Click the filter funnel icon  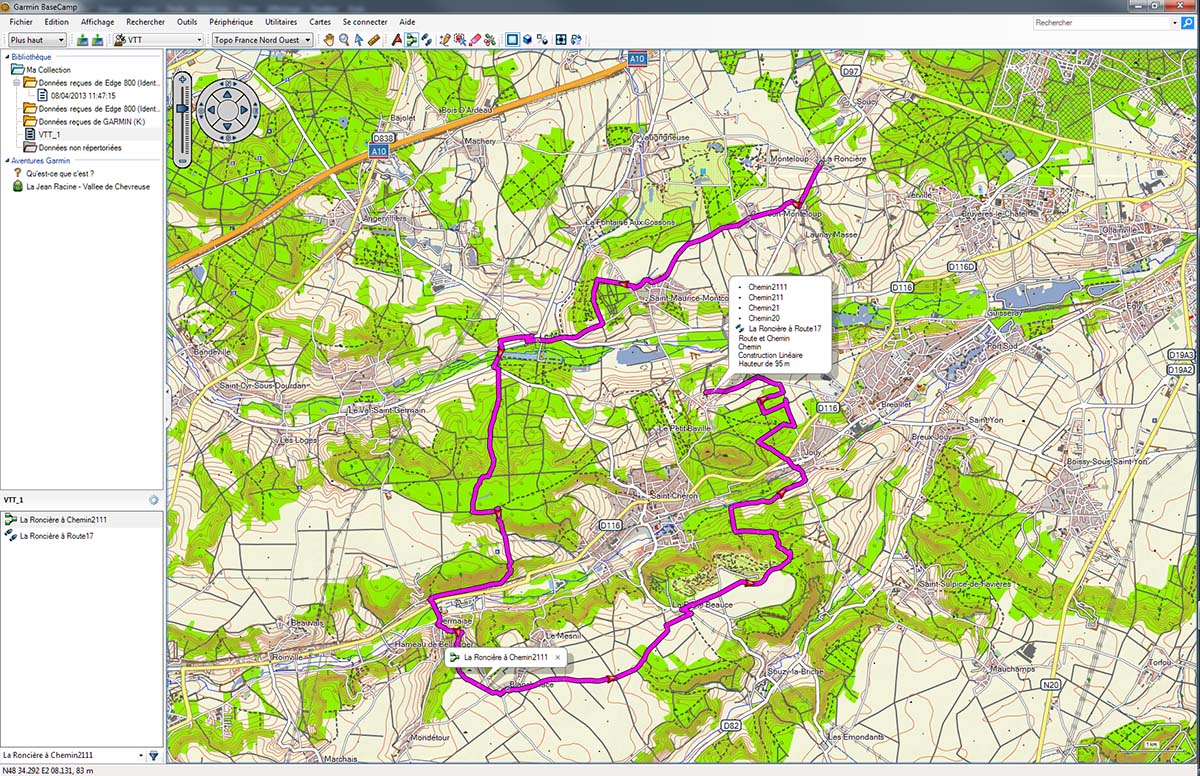pyautogui.click(x=153, y=755)
